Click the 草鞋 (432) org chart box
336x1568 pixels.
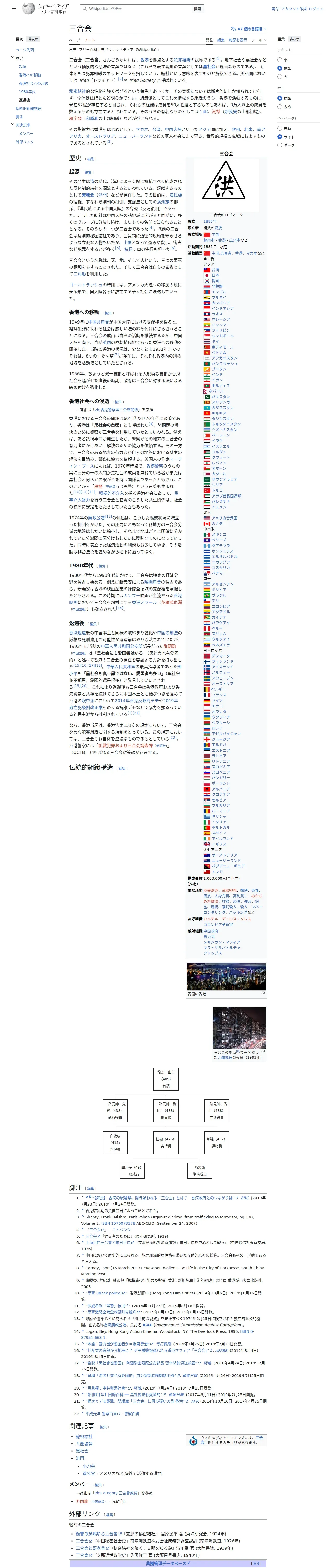point(216,1142)
